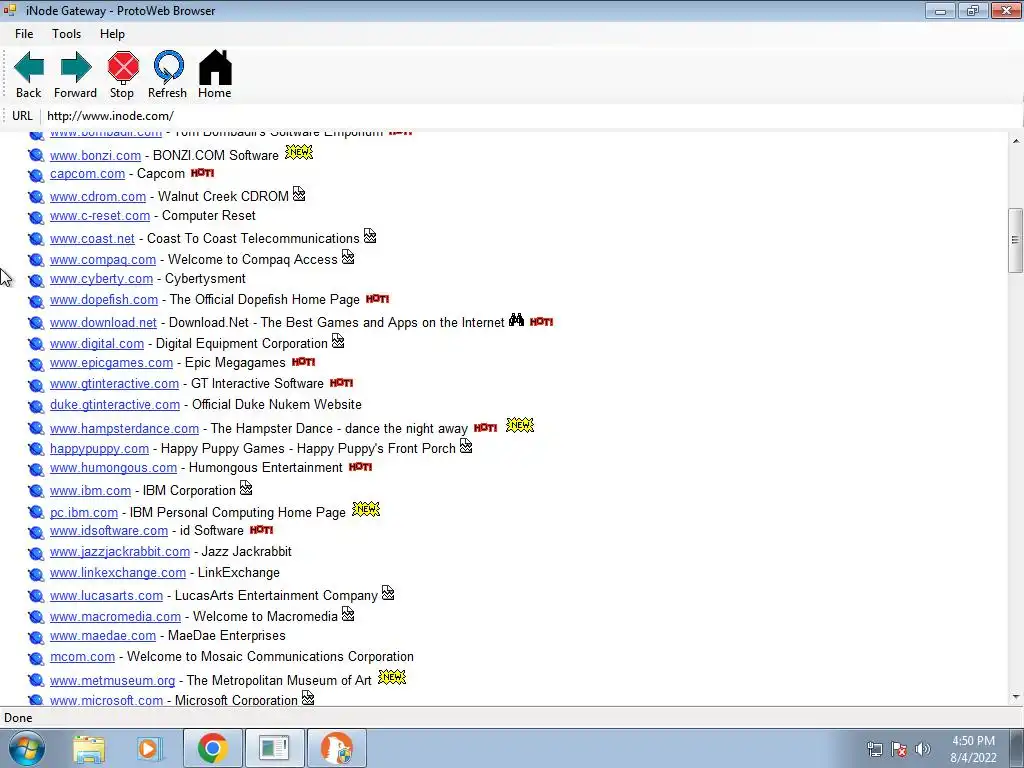
Task: Stop page loading with Stop icon
Action: click(122, 74)
